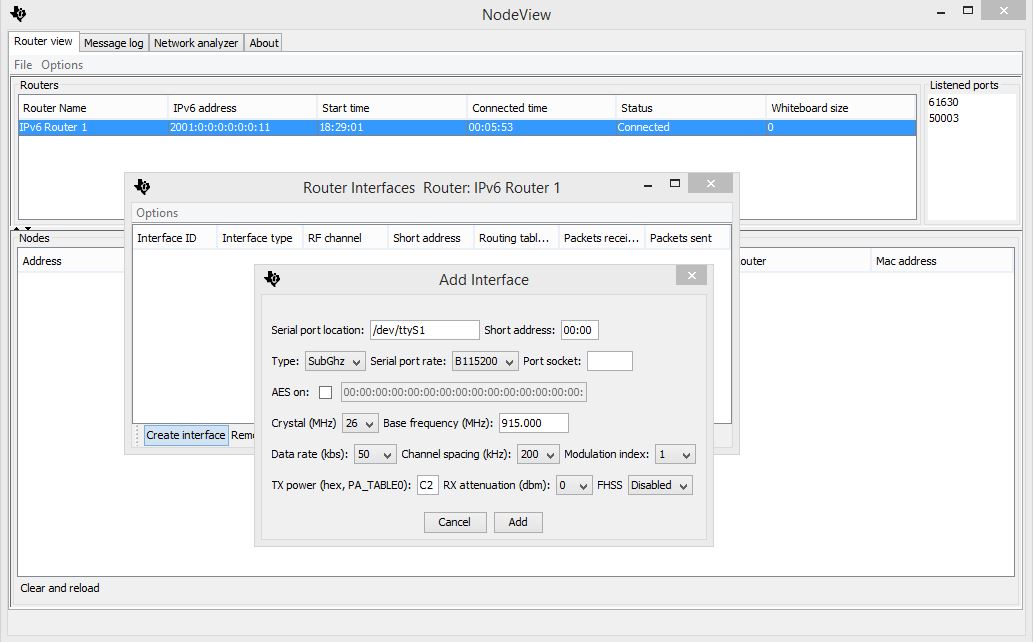
Task: Open the Modulation index dropdown
Action: tap(675, 454)
